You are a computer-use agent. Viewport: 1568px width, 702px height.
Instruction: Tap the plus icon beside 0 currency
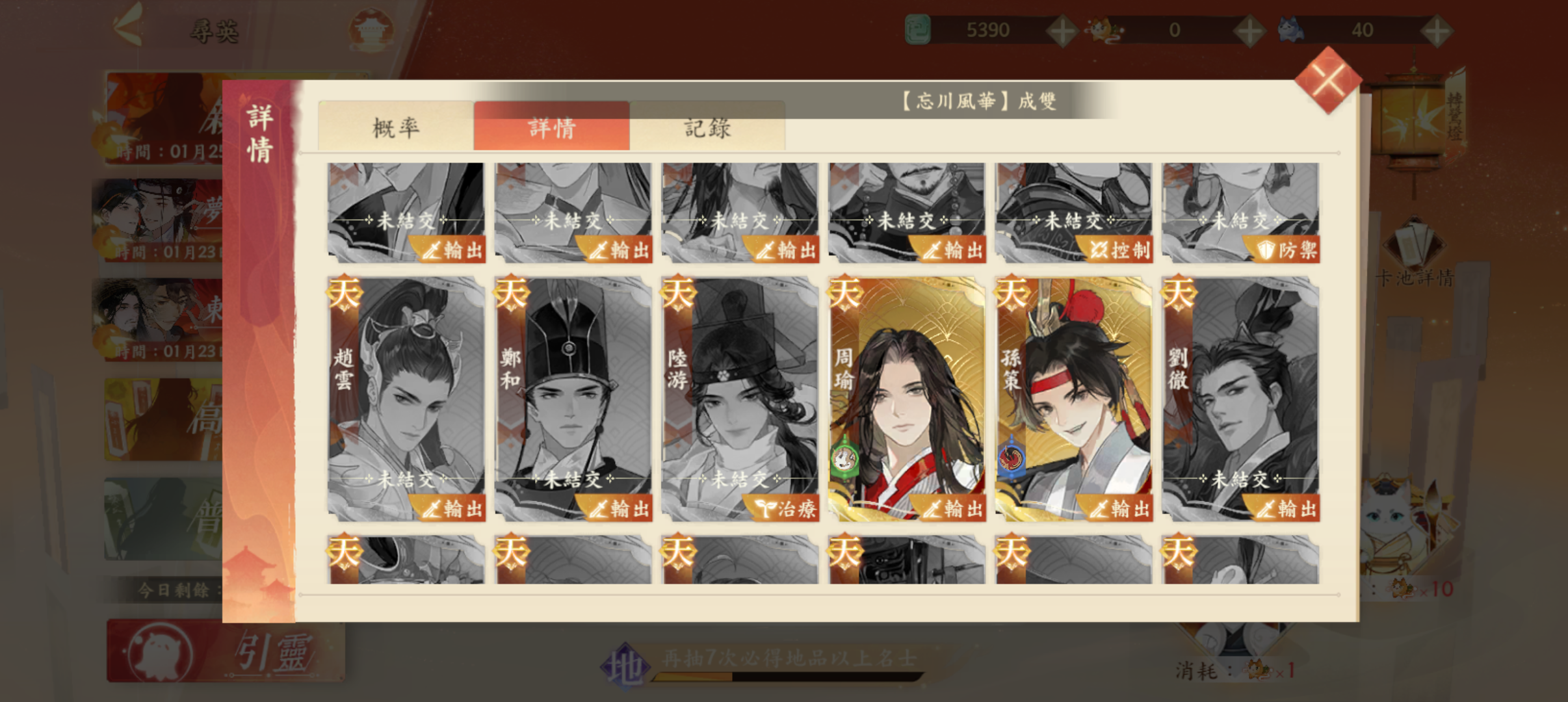[x=1249, y=31]
